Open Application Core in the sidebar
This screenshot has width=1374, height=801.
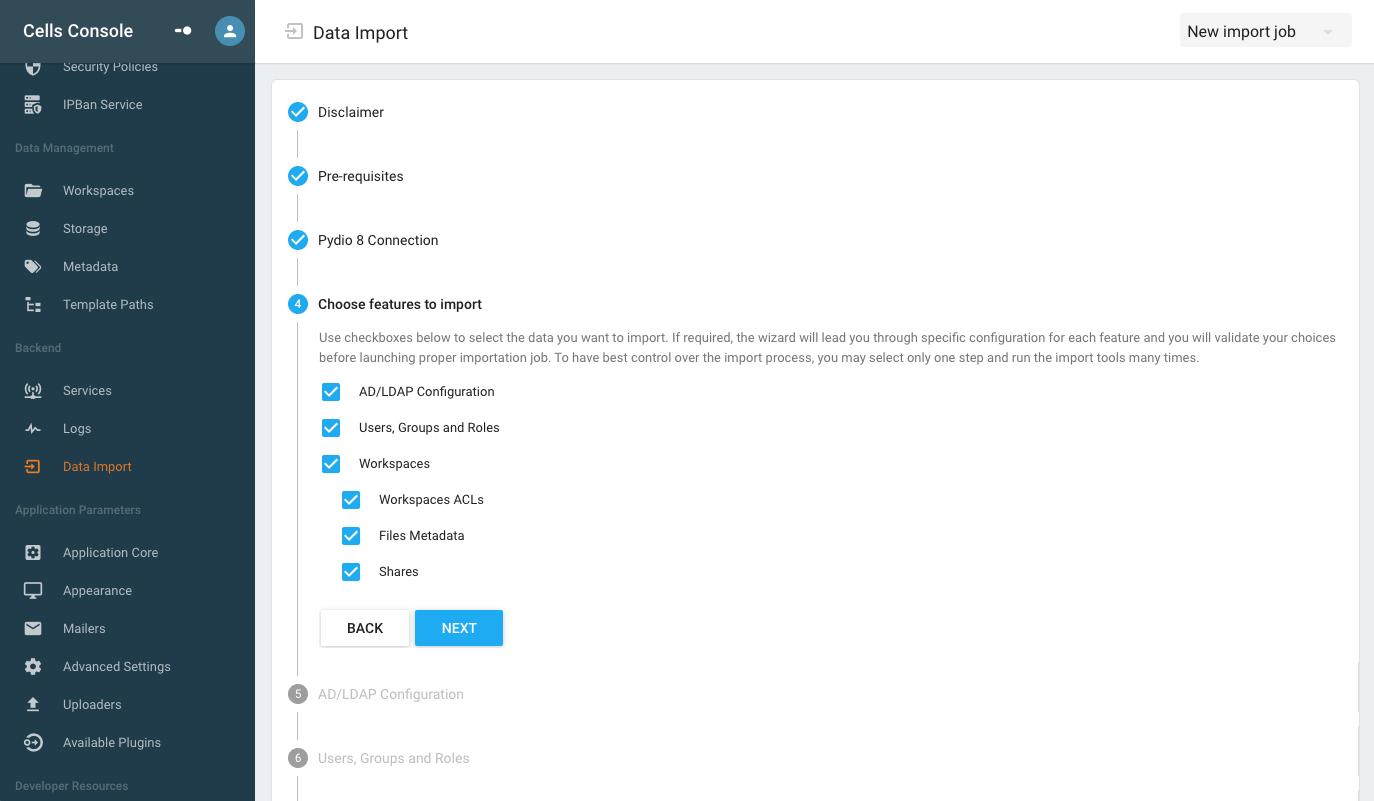pyautogui.click(x=110, y=553)
